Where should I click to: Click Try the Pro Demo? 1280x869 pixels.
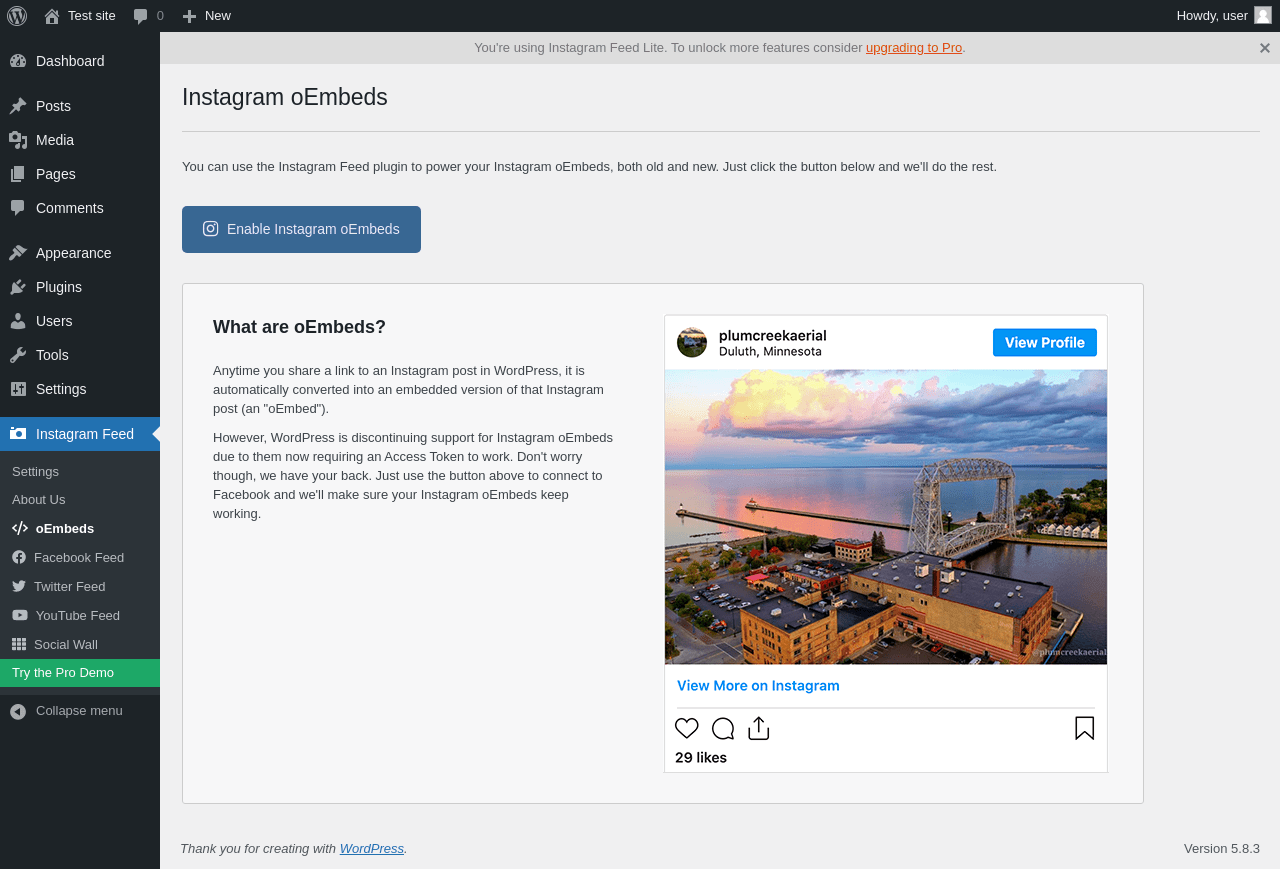(80, 673)
